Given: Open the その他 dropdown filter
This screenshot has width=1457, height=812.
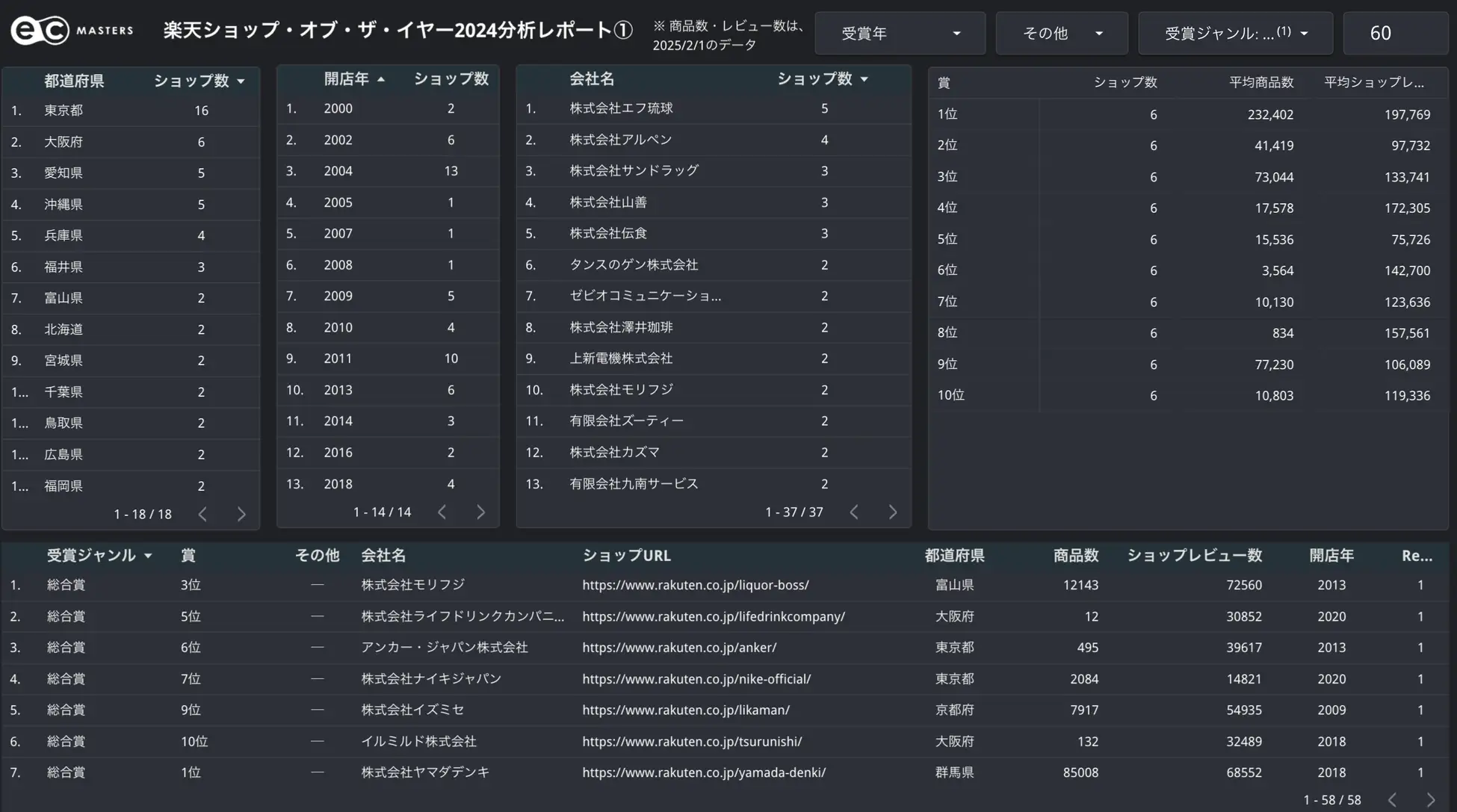Looking at the screenshot, I should pos(1061,34).
